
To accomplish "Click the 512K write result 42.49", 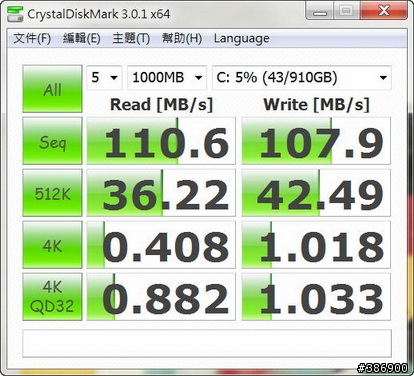I will coord(316,193).
